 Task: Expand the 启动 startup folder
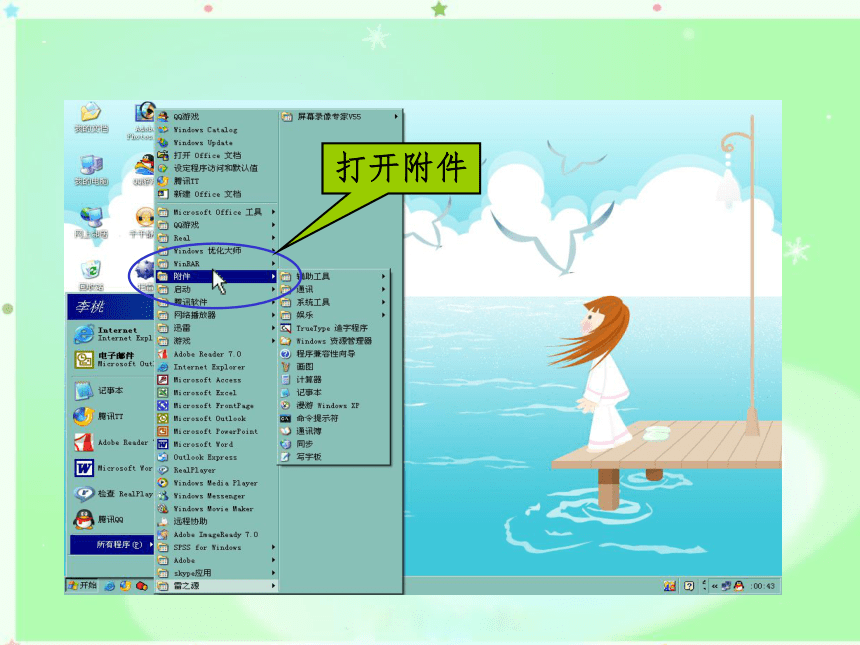coord(217,290)
